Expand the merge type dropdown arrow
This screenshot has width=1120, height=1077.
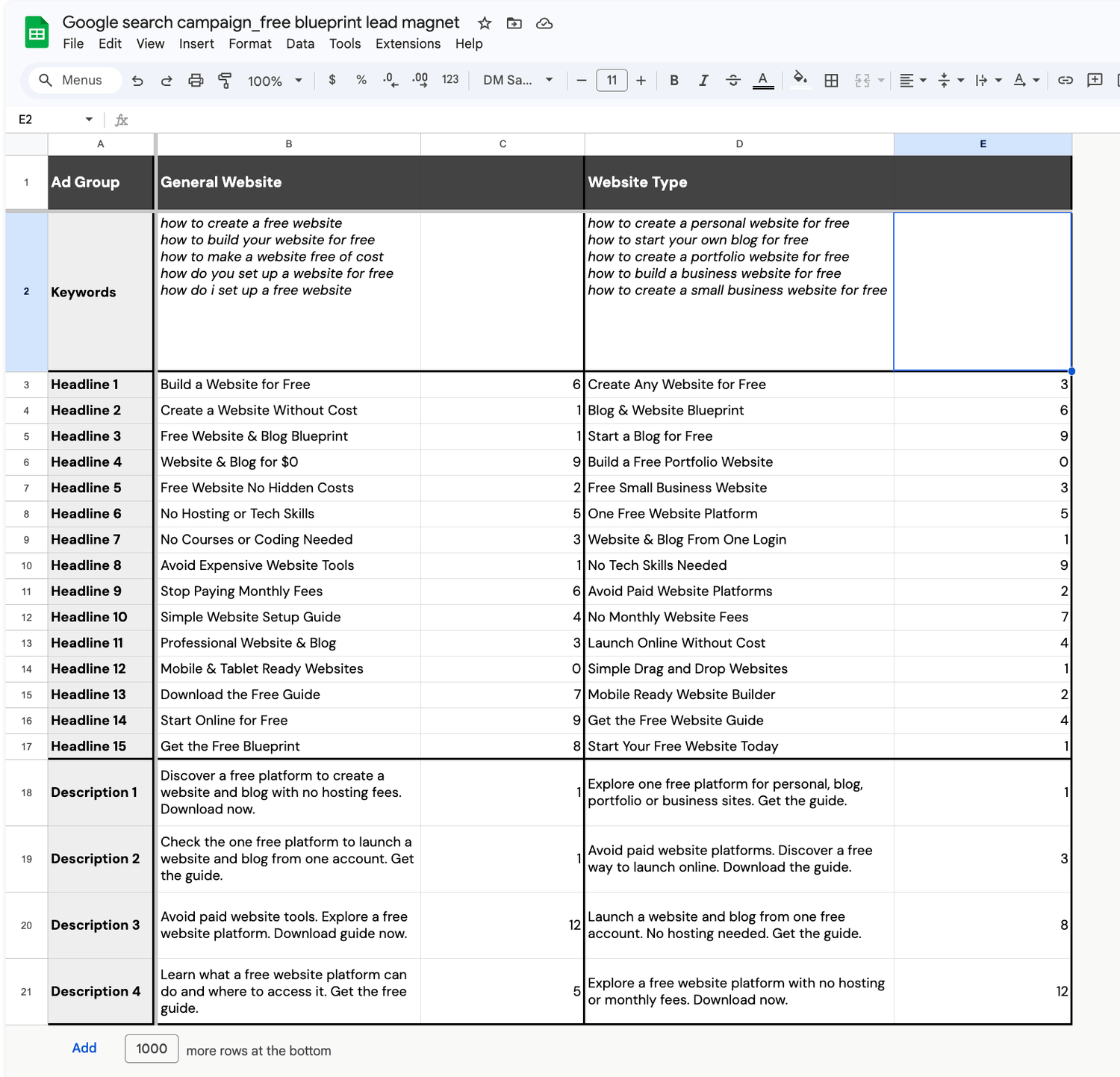tap(881, 81)
